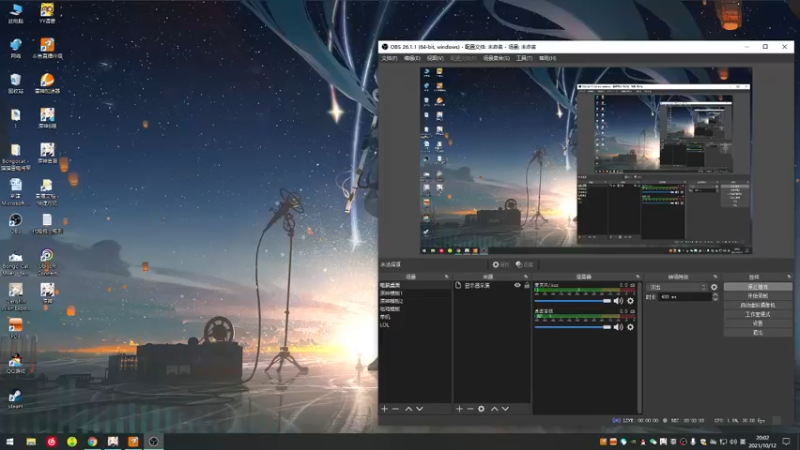Open Settings from the Controls dock
The image size is (800, 450).
point(758,323)
